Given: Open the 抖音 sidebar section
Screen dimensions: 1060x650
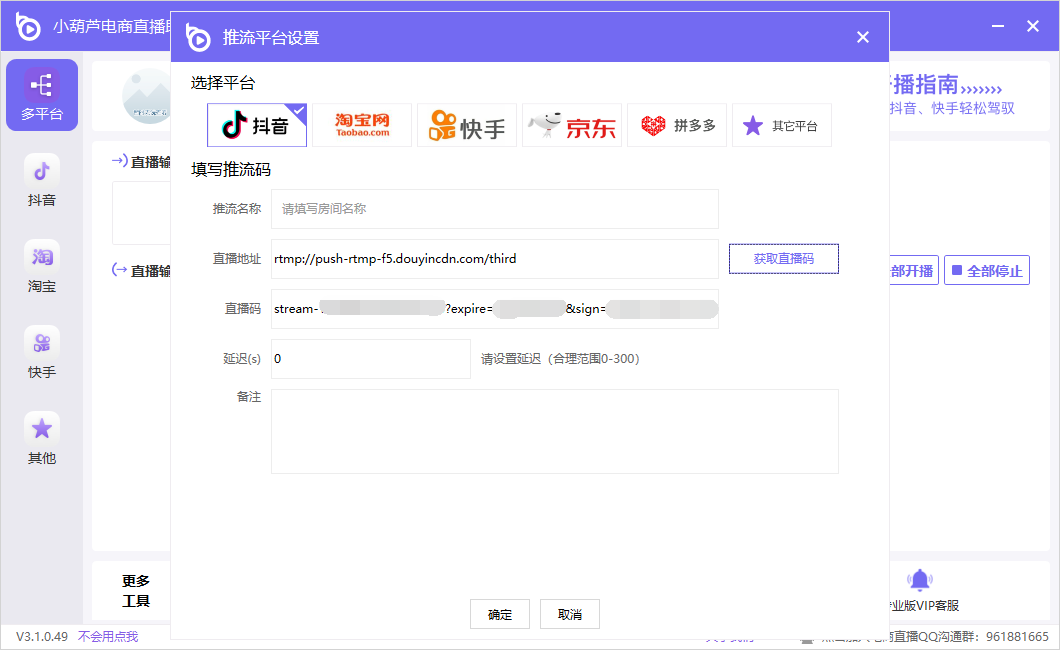Looking at the screenshot, I should [42, 181].
